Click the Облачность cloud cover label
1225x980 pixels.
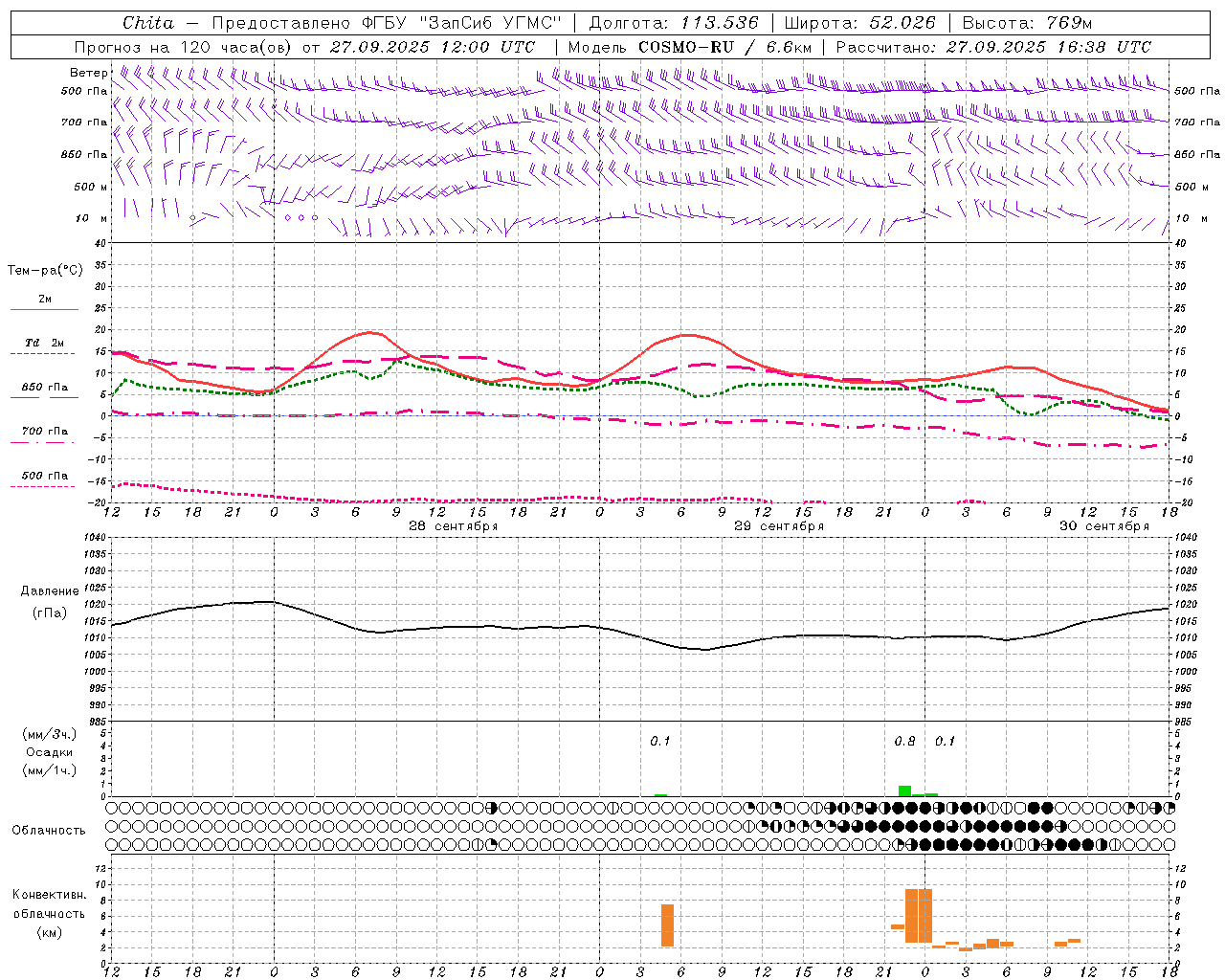click(x=49, y=831)
